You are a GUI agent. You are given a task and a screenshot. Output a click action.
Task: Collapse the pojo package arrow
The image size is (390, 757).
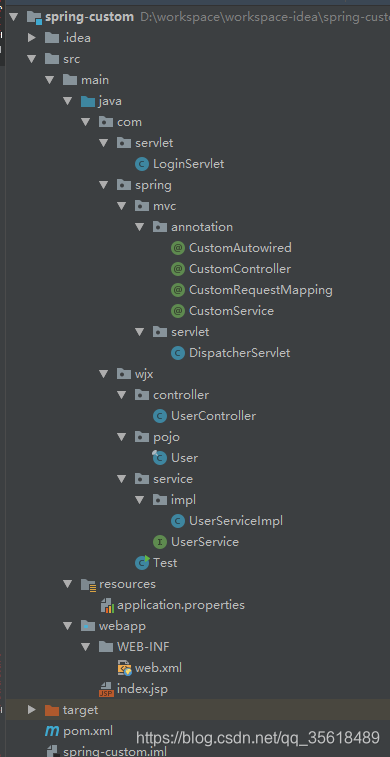(x=122, y=437)
